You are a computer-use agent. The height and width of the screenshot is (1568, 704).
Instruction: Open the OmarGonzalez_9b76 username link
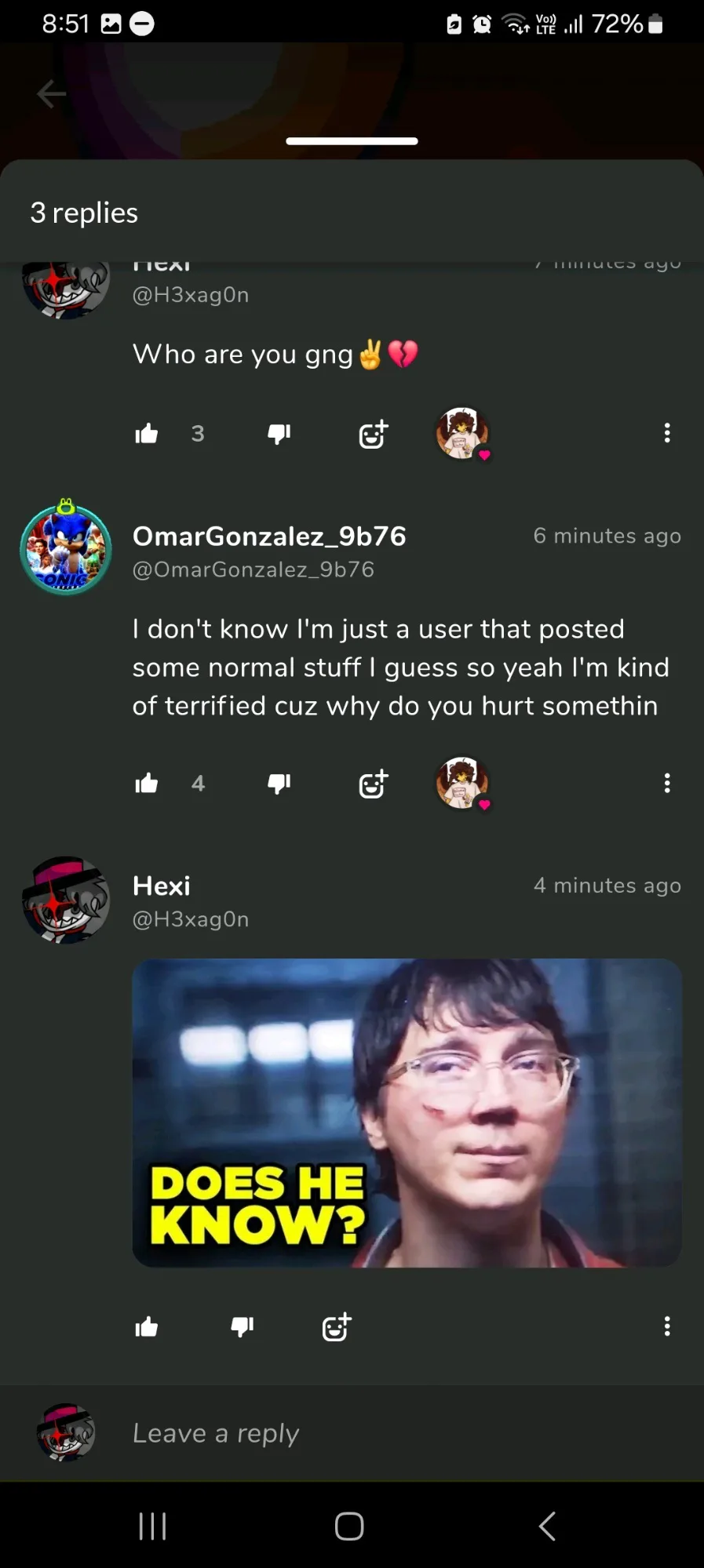pos(269,537)
